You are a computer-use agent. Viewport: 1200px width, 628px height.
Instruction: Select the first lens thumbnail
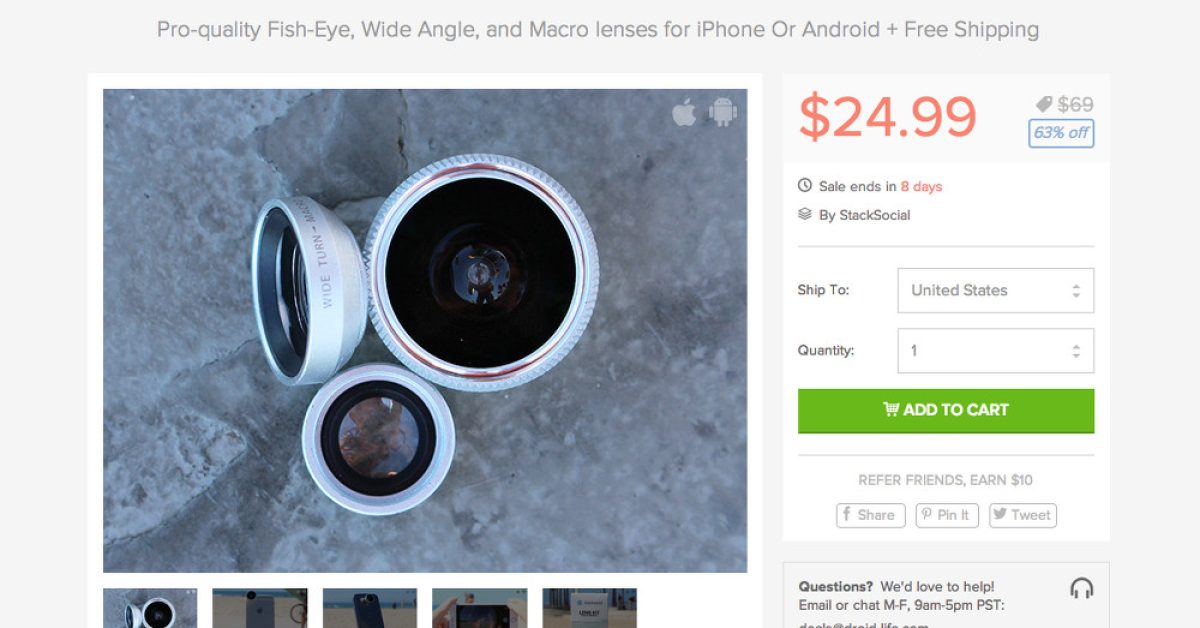(x=150, y=608)
